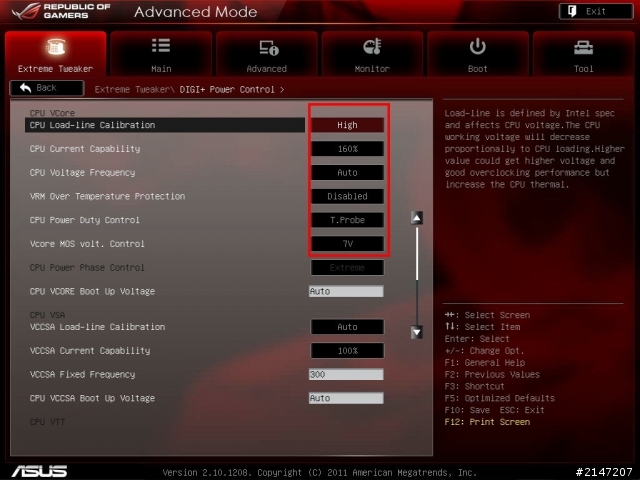This screenshot has width=640, height=480.
Task: Select CPU Current Capability label
Action: tap(85, 149)
